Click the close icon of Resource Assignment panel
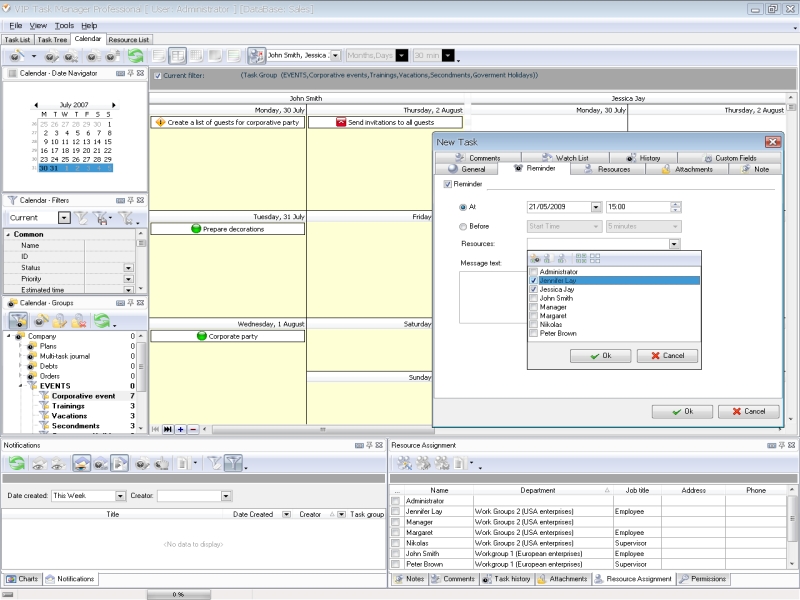 791,445
